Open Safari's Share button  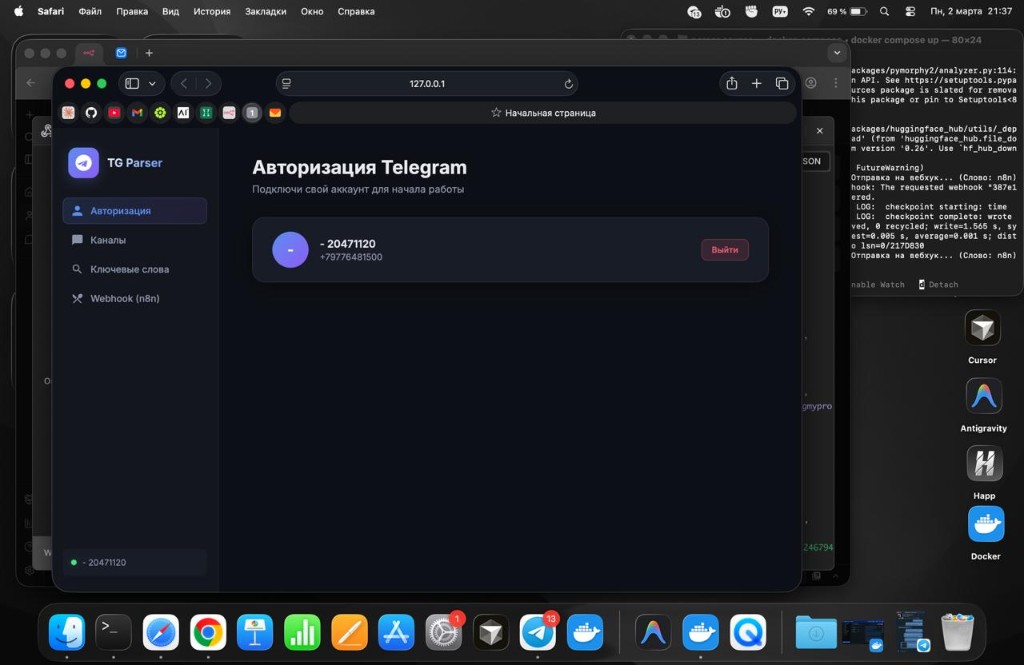731,84
